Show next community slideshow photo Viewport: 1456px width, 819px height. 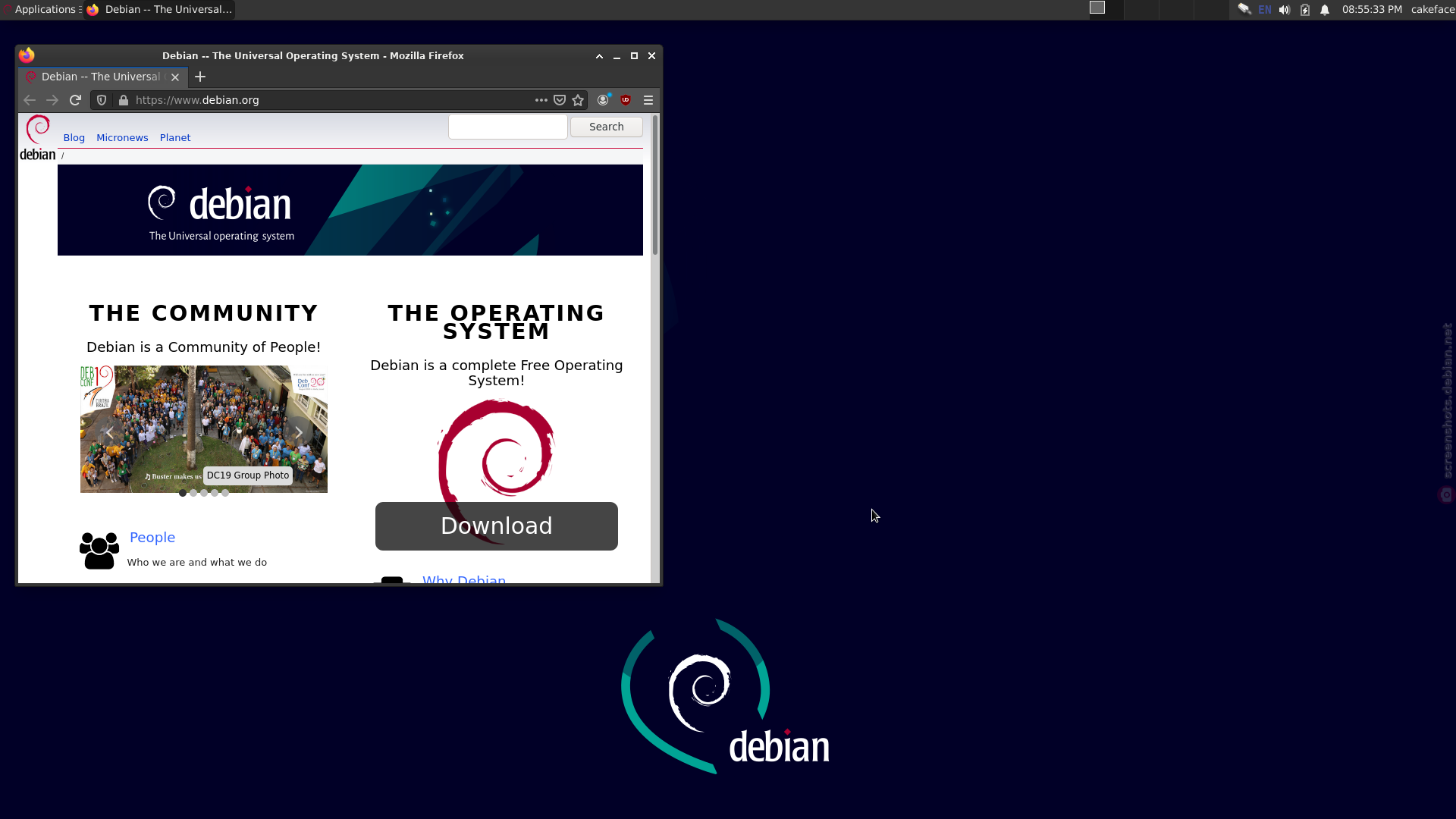click(299, 432)
